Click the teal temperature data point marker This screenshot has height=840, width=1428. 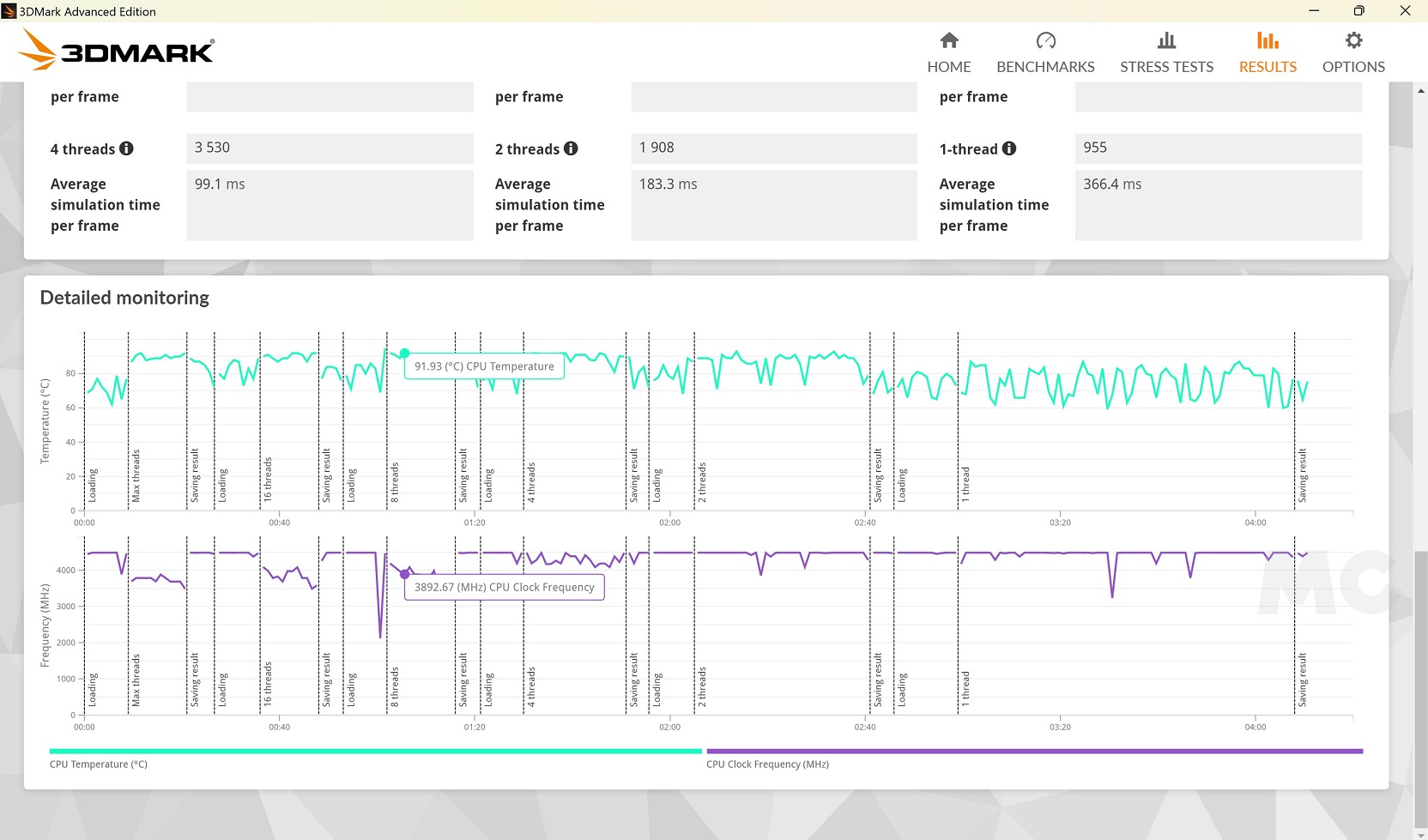[x=404, y=353]
